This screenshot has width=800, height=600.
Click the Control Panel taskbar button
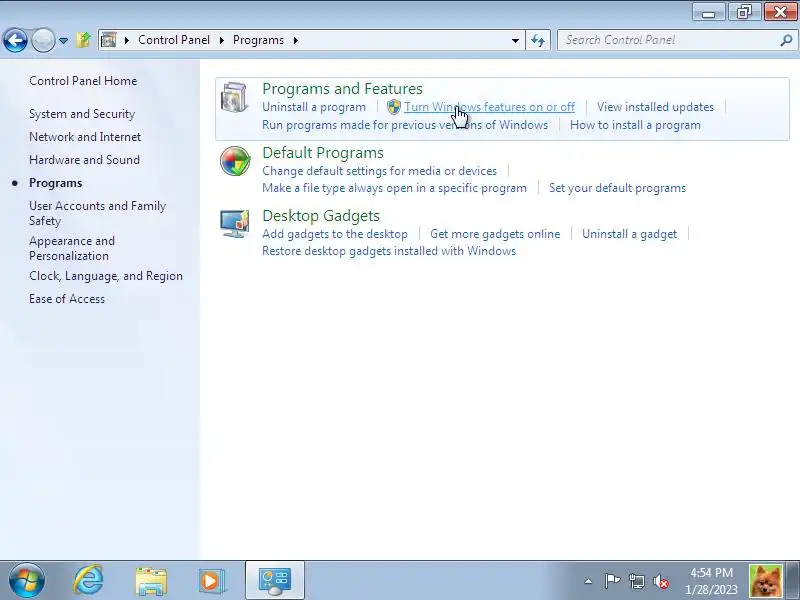tap(275, 580)
